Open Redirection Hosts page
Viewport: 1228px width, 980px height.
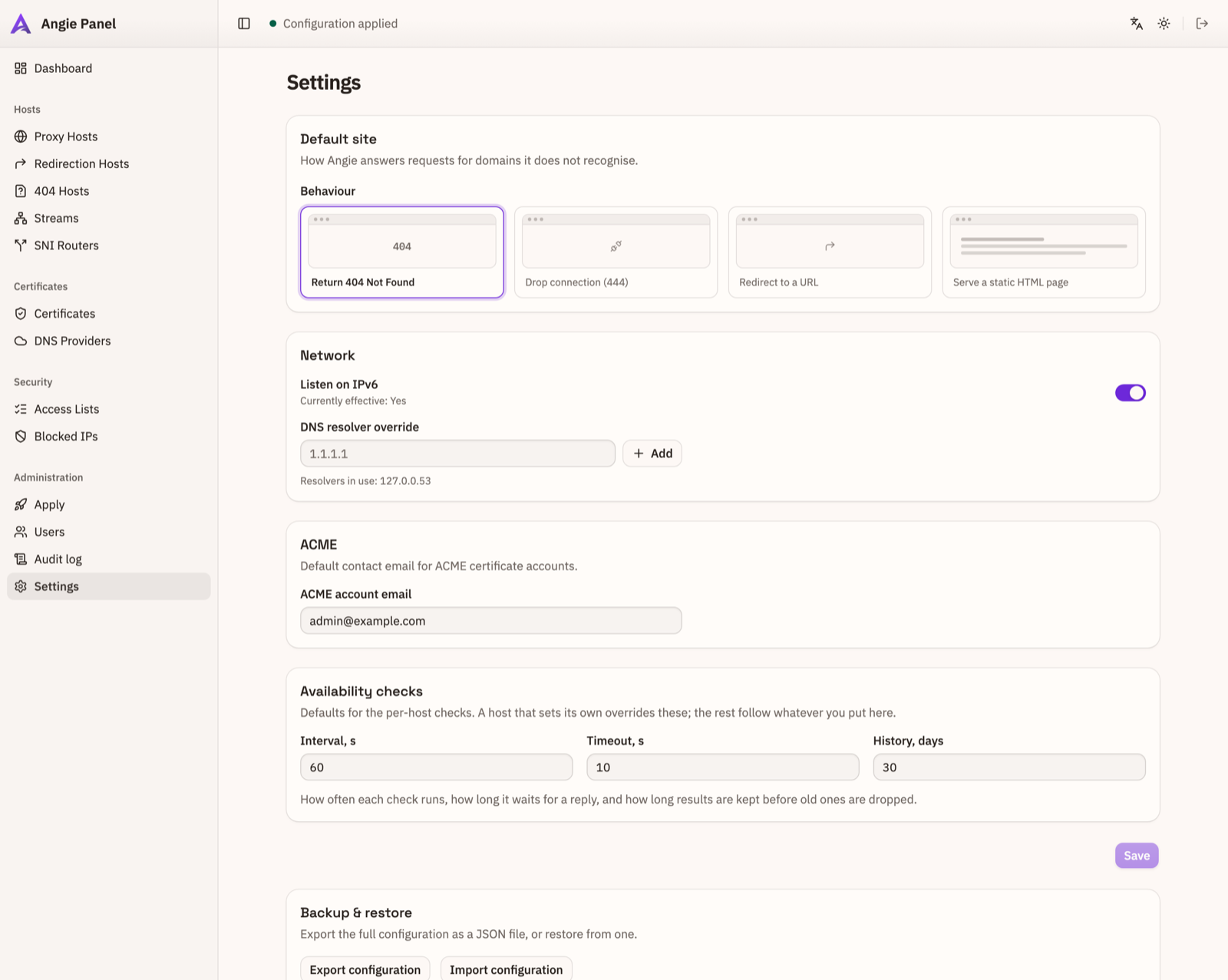109,163
